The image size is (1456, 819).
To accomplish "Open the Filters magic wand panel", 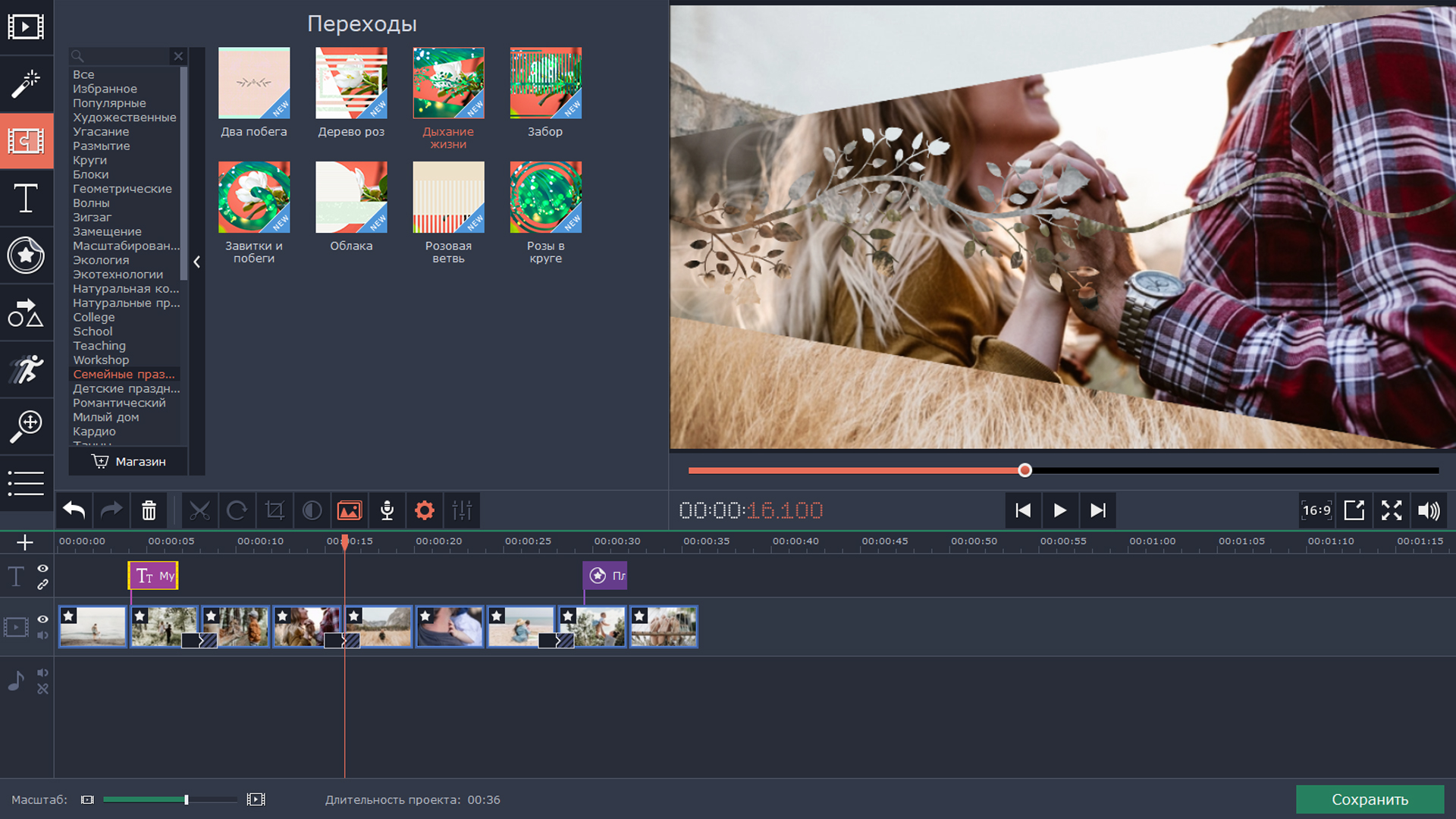I will [x=26, y=83].
